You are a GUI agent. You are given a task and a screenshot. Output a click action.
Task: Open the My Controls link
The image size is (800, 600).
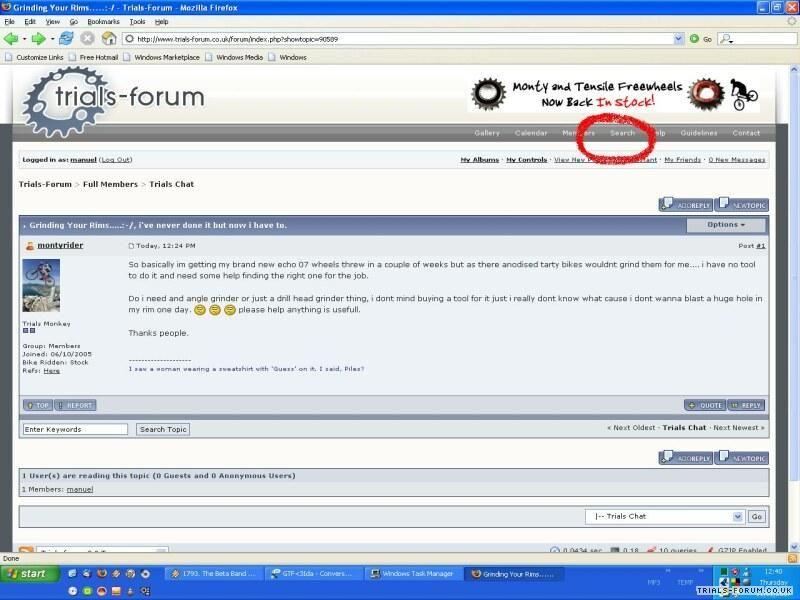527,160
